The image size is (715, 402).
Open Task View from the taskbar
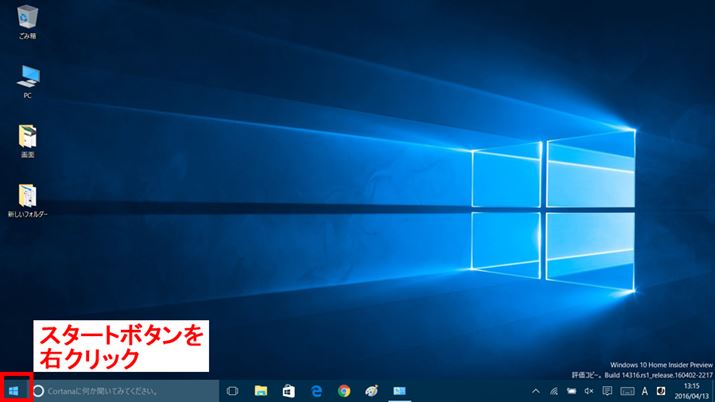(x=232, y=391)
